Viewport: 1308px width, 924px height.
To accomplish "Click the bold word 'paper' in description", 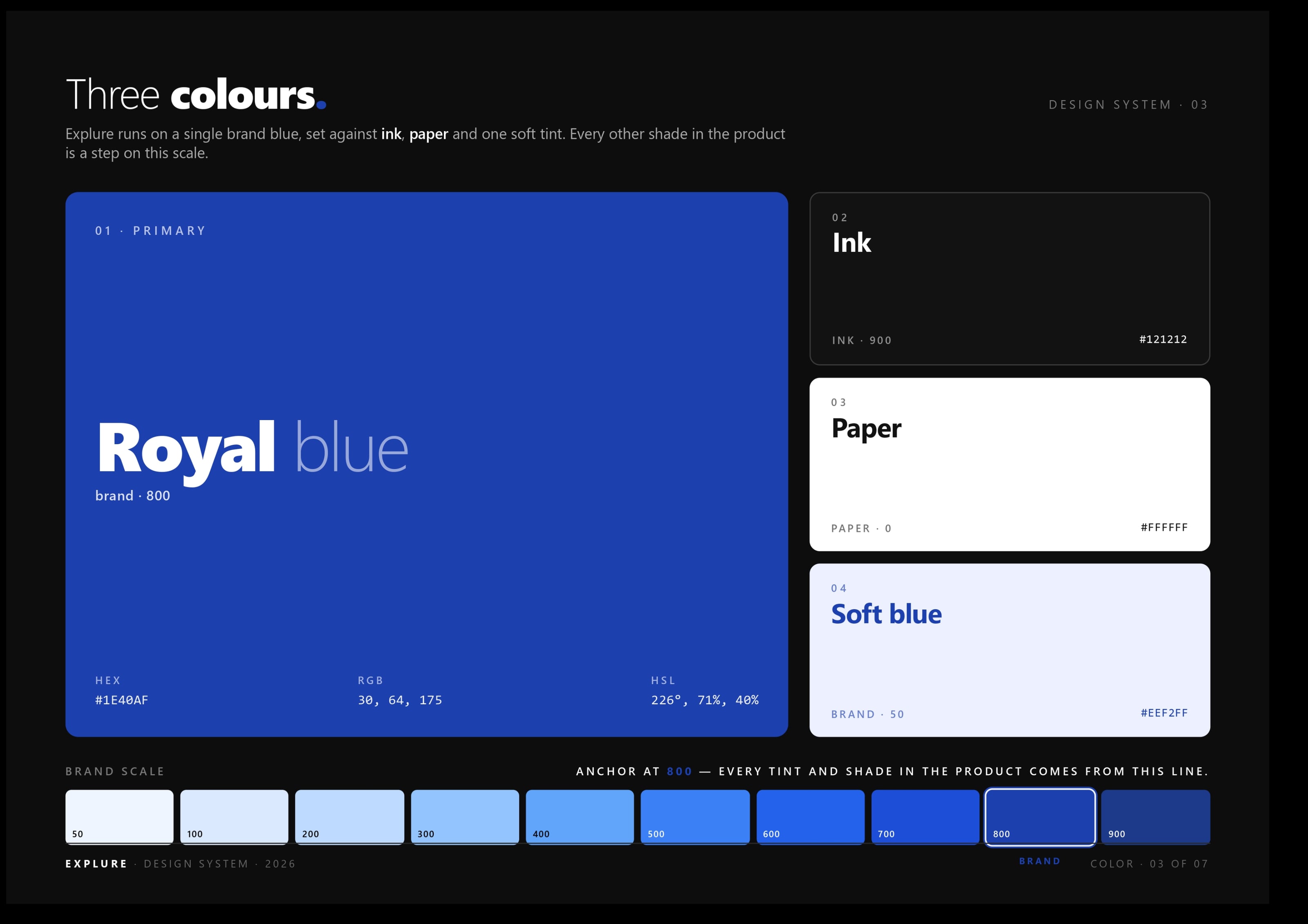I will coord(428,135).
